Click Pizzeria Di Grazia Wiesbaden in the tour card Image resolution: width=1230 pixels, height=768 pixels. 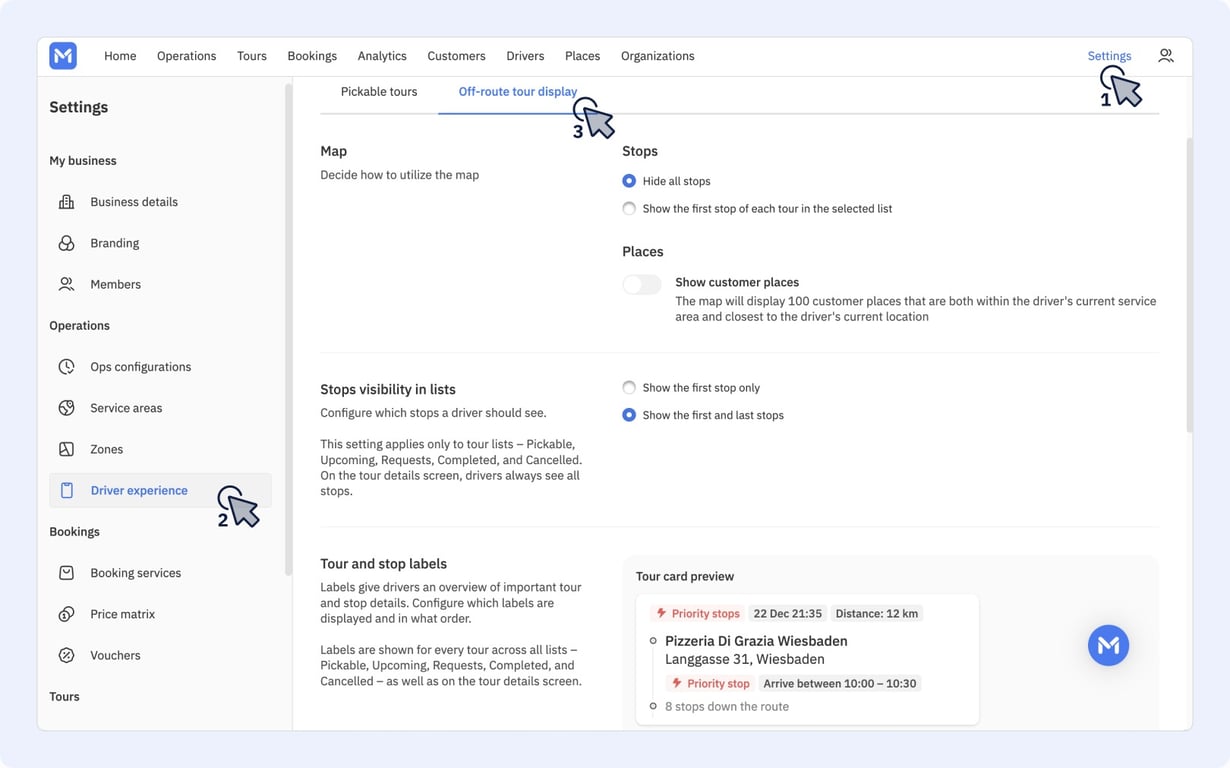756,641
